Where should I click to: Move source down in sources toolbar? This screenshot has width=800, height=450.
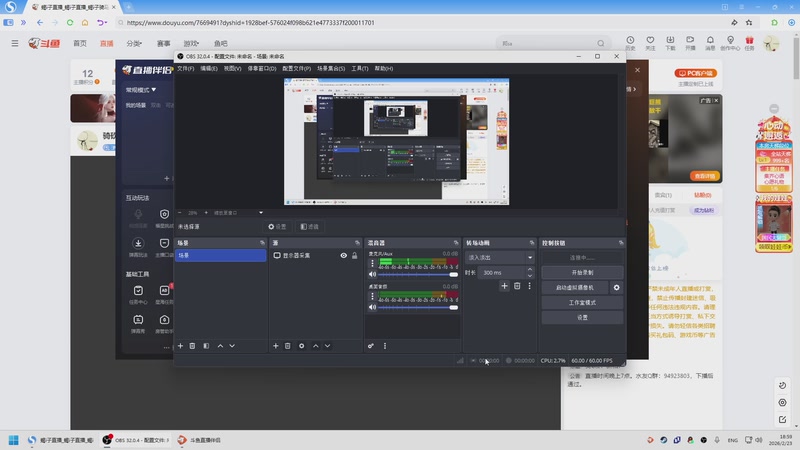pos(328,346)
